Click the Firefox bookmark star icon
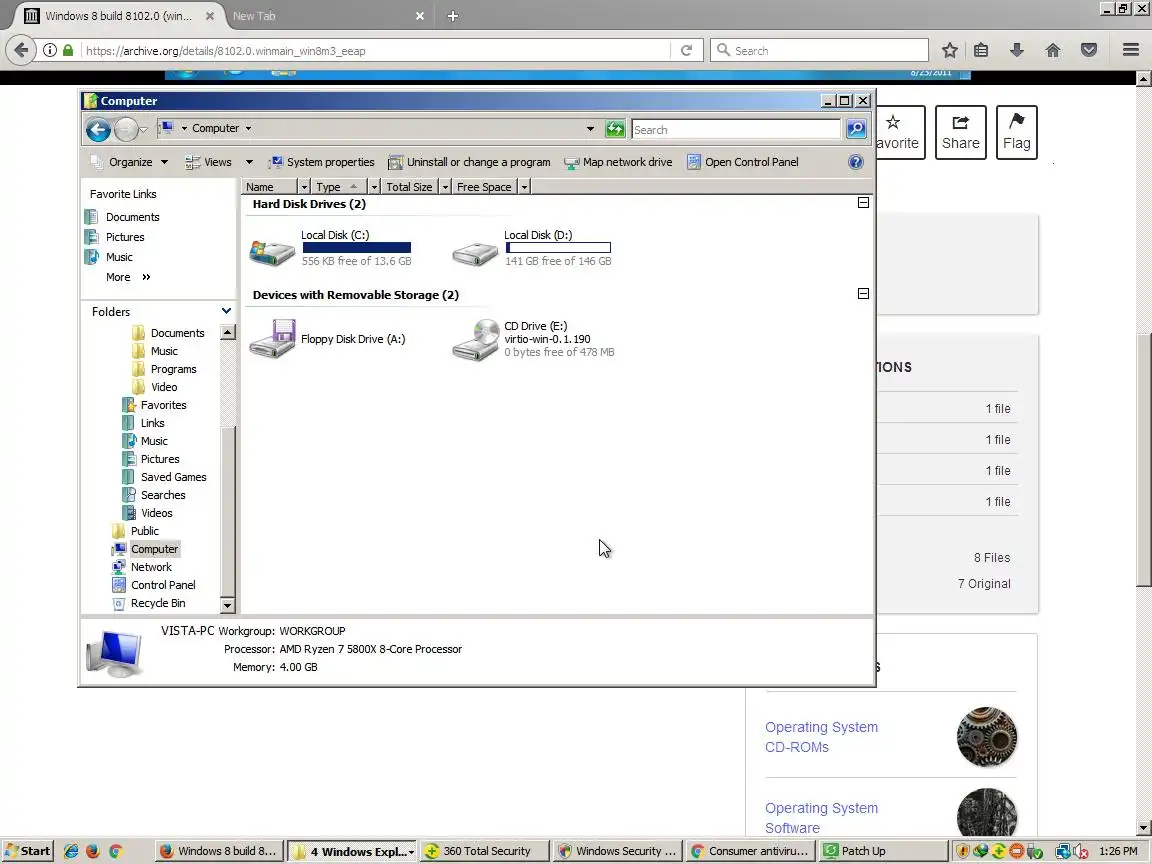The width and height of the screenshot is (1152, 864). tap(949, 50)
